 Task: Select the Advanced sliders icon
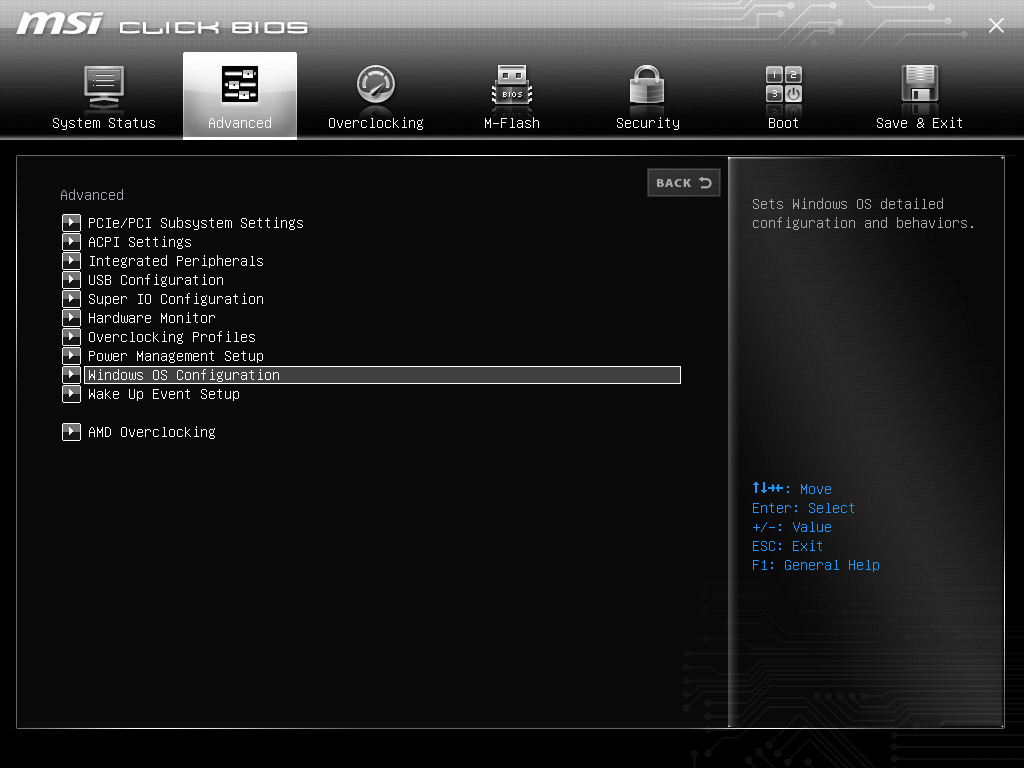[x=240, y=84]
